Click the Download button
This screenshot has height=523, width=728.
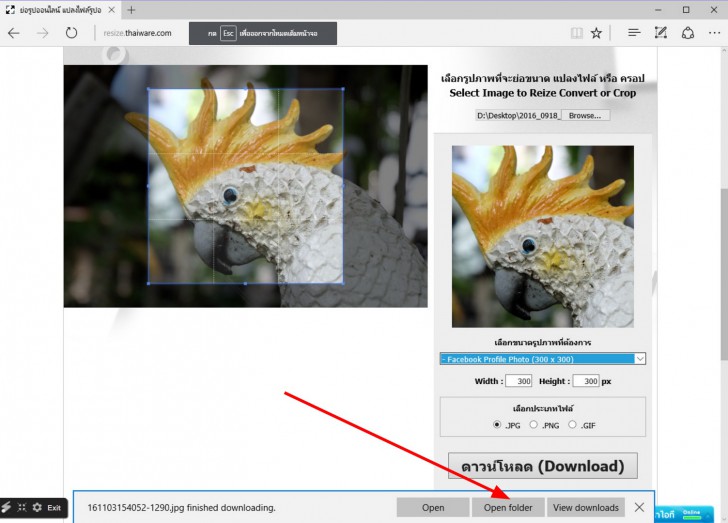coord(543,466)
